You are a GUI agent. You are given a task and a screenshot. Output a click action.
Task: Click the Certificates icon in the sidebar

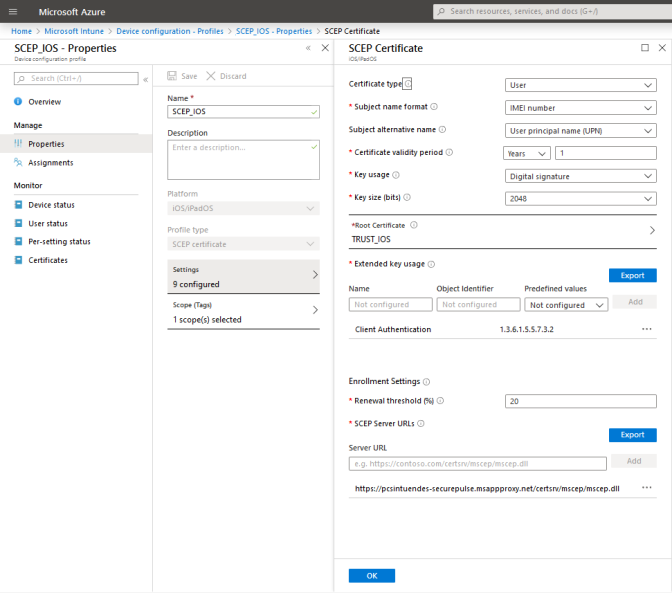point(18,260)
